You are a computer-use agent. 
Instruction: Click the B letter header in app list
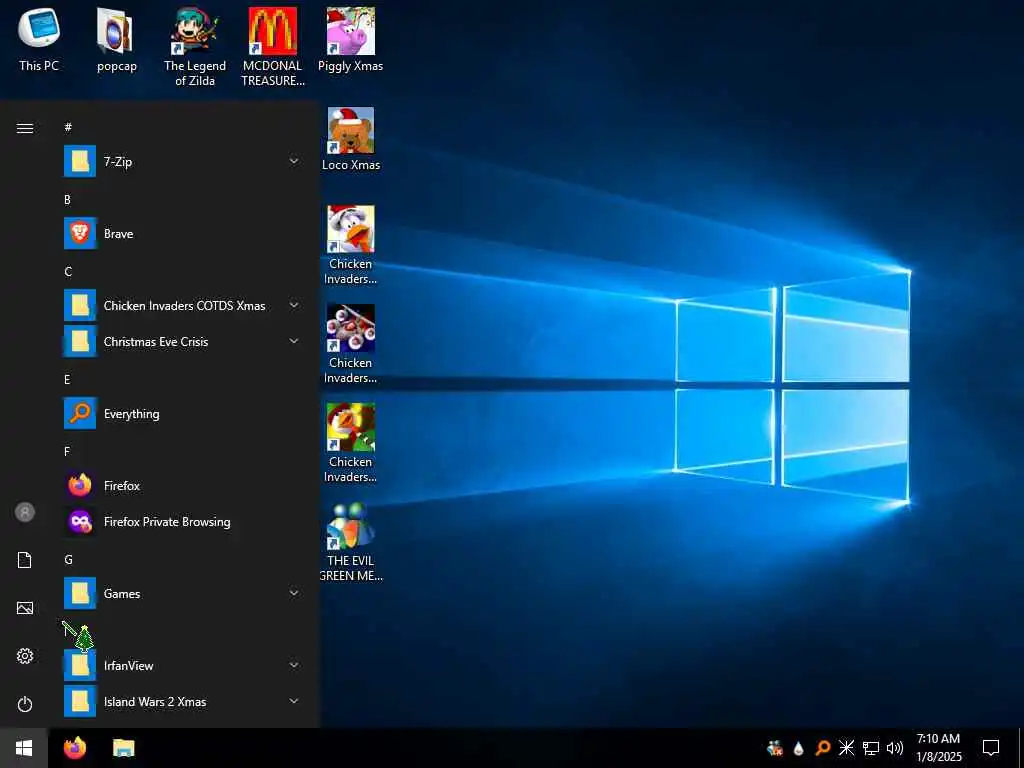point(67,200)
